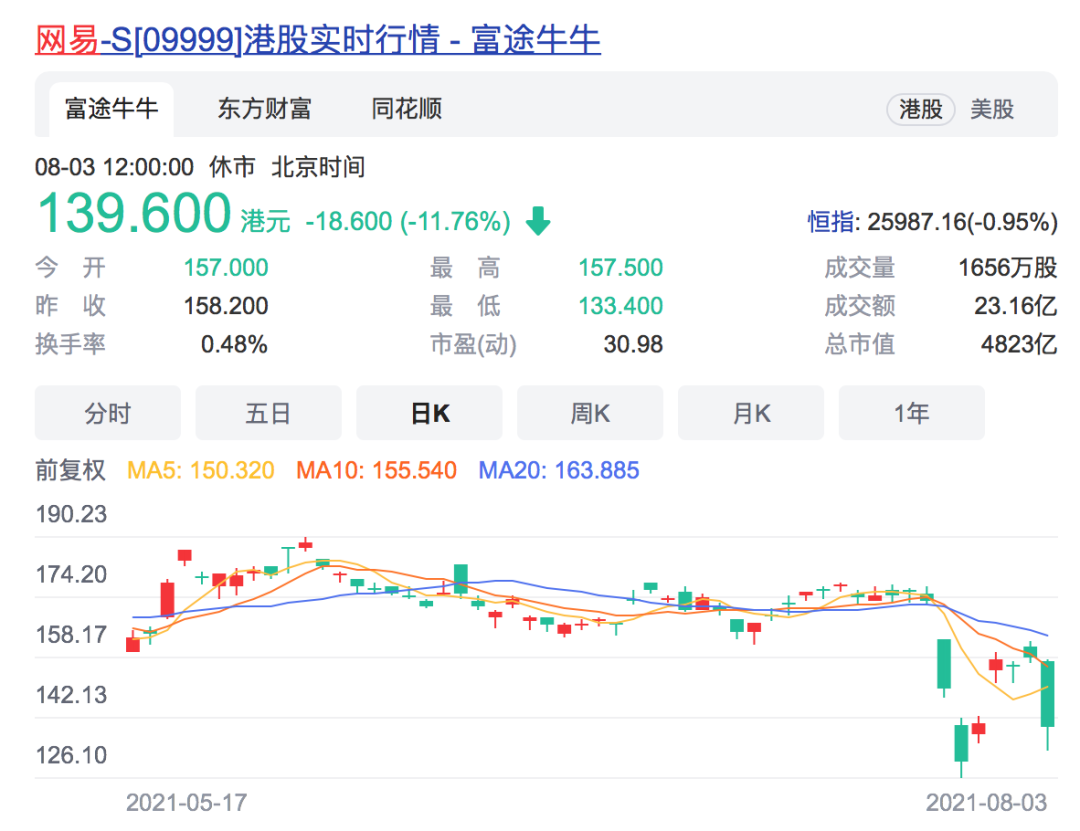
Task: Open the 网易-S[09999] 富途牛牛 title link
Action: point(318,39)
